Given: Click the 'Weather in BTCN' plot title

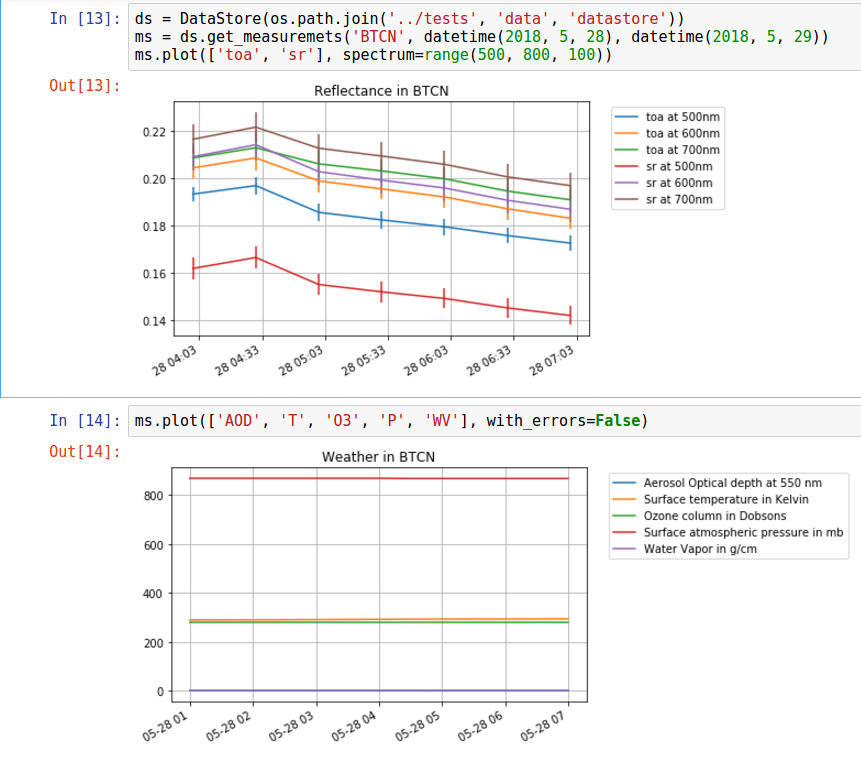Looking at the screenshot, I should click(x=378, y=457).
